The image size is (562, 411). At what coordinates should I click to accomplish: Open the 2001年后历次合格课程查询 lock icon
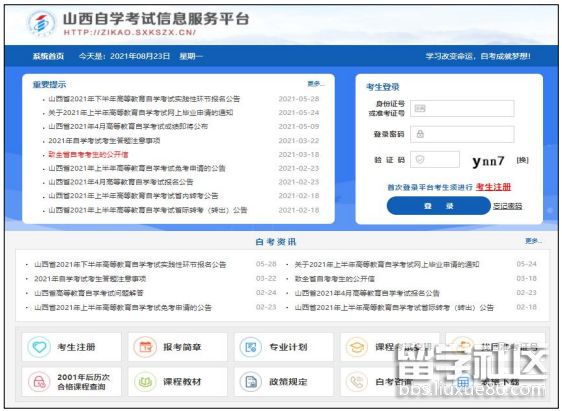[39, 382]
